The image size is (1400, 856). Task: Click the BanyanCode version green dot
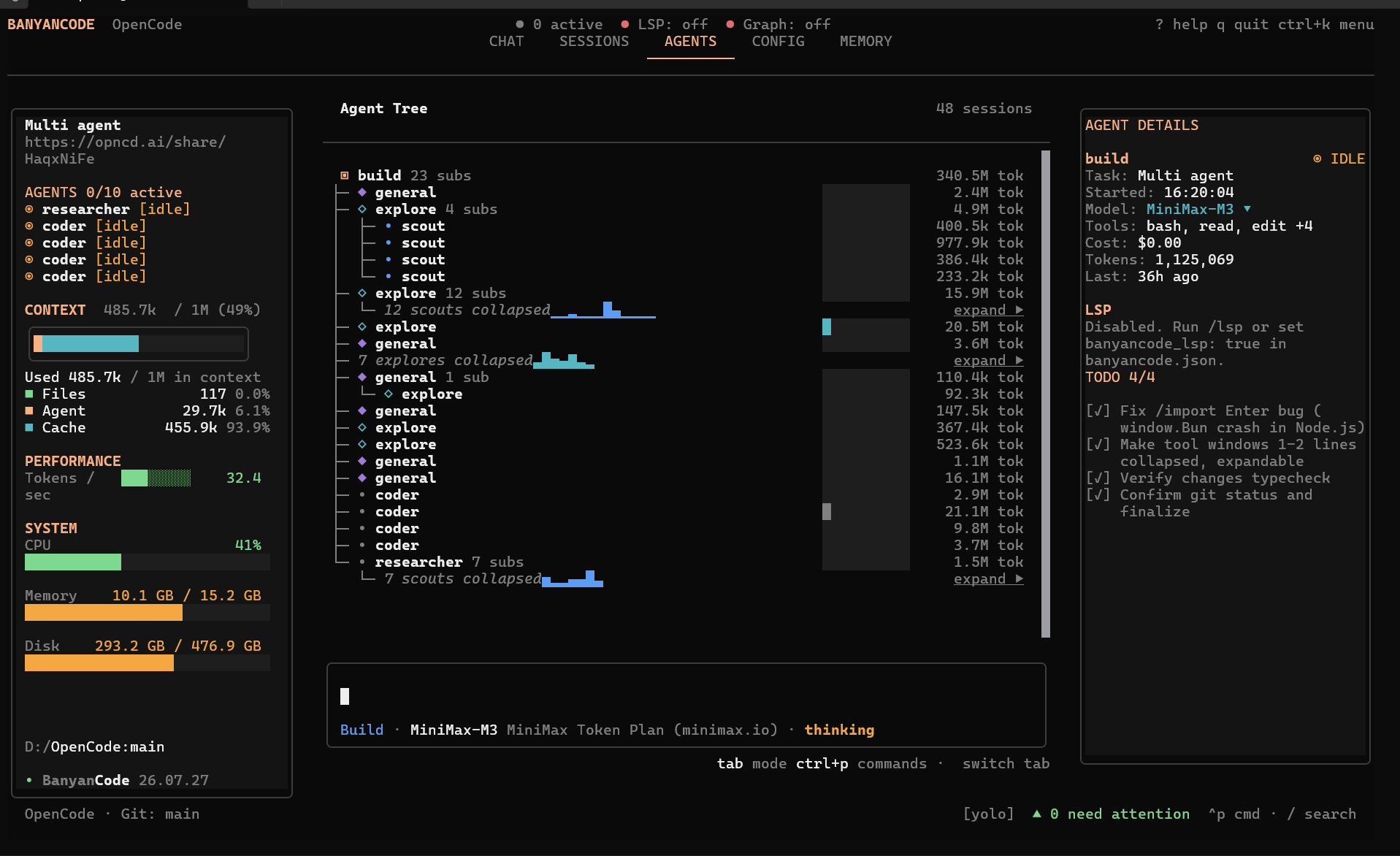[29, 780]
